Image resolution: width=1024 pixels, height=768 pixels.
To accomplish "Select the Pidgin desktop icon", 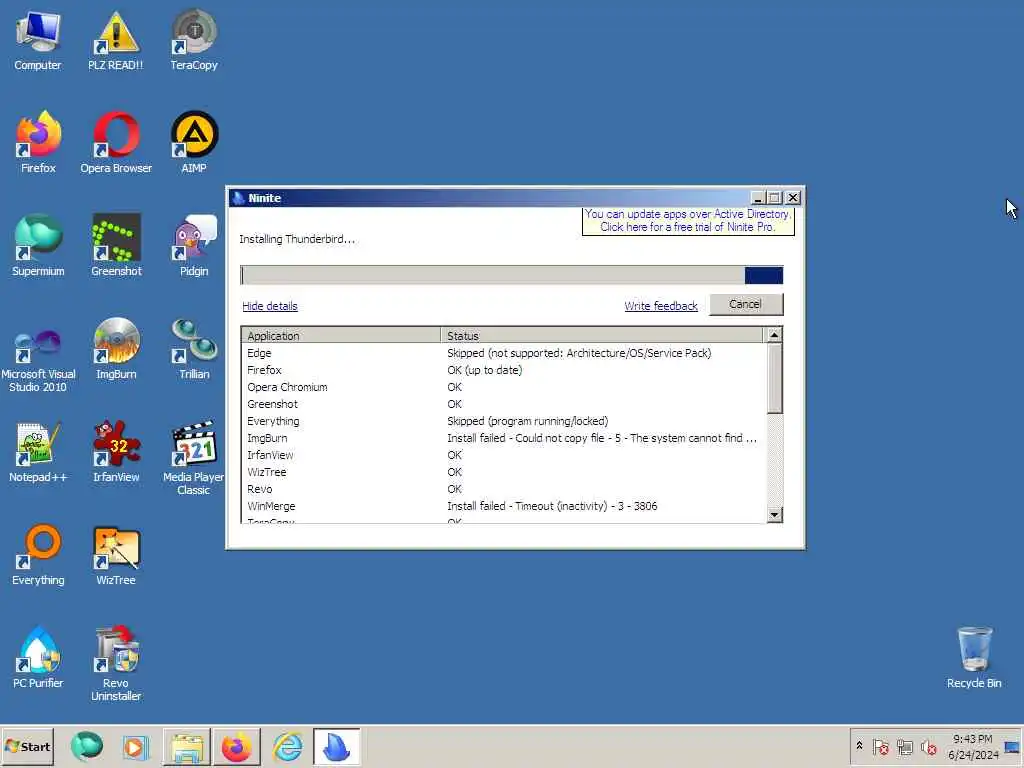I will click(x=194, y=246).
